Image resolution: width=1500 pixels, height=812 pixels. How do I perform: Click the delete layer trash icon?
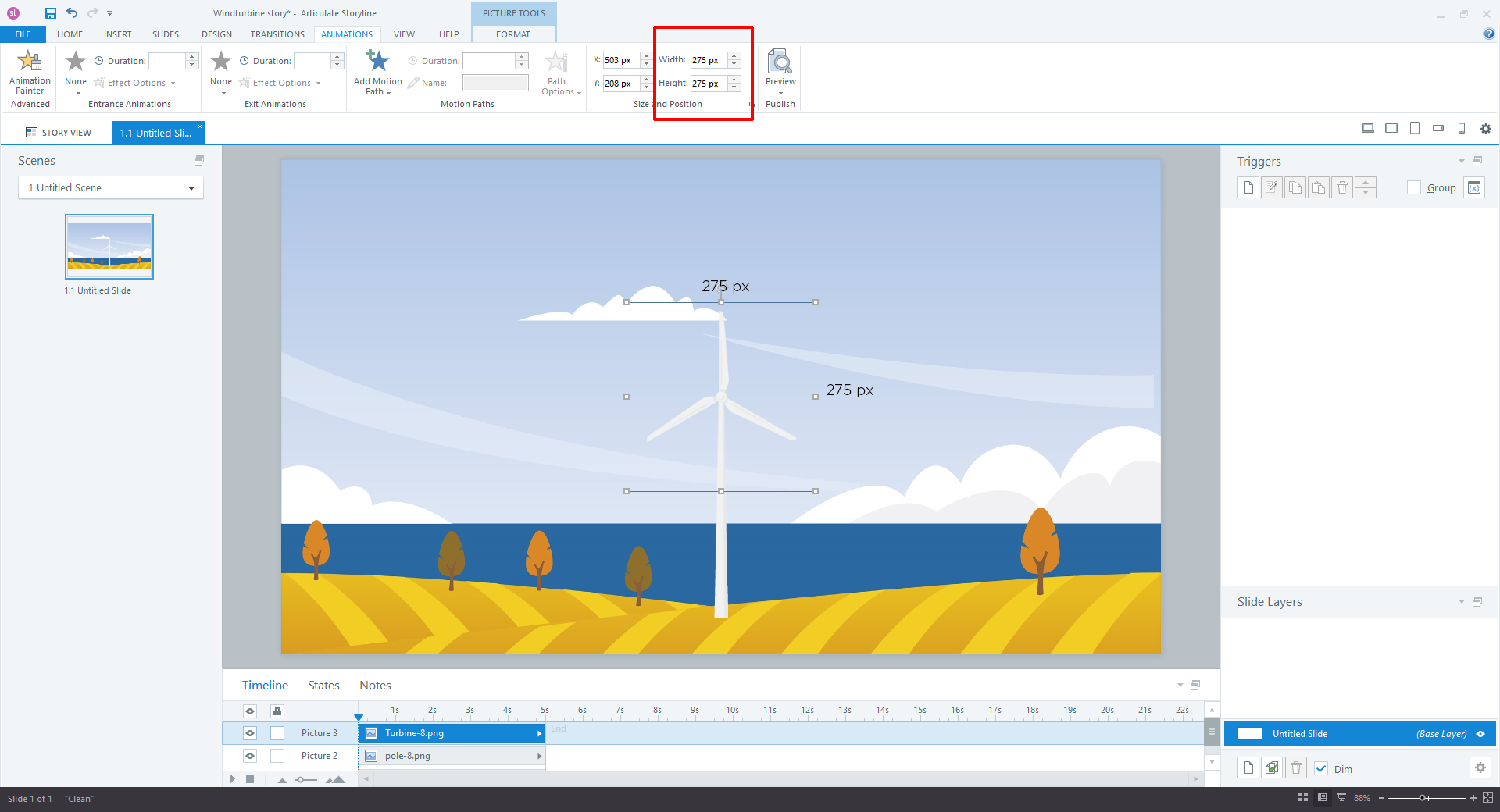[x=1295, y=768]
